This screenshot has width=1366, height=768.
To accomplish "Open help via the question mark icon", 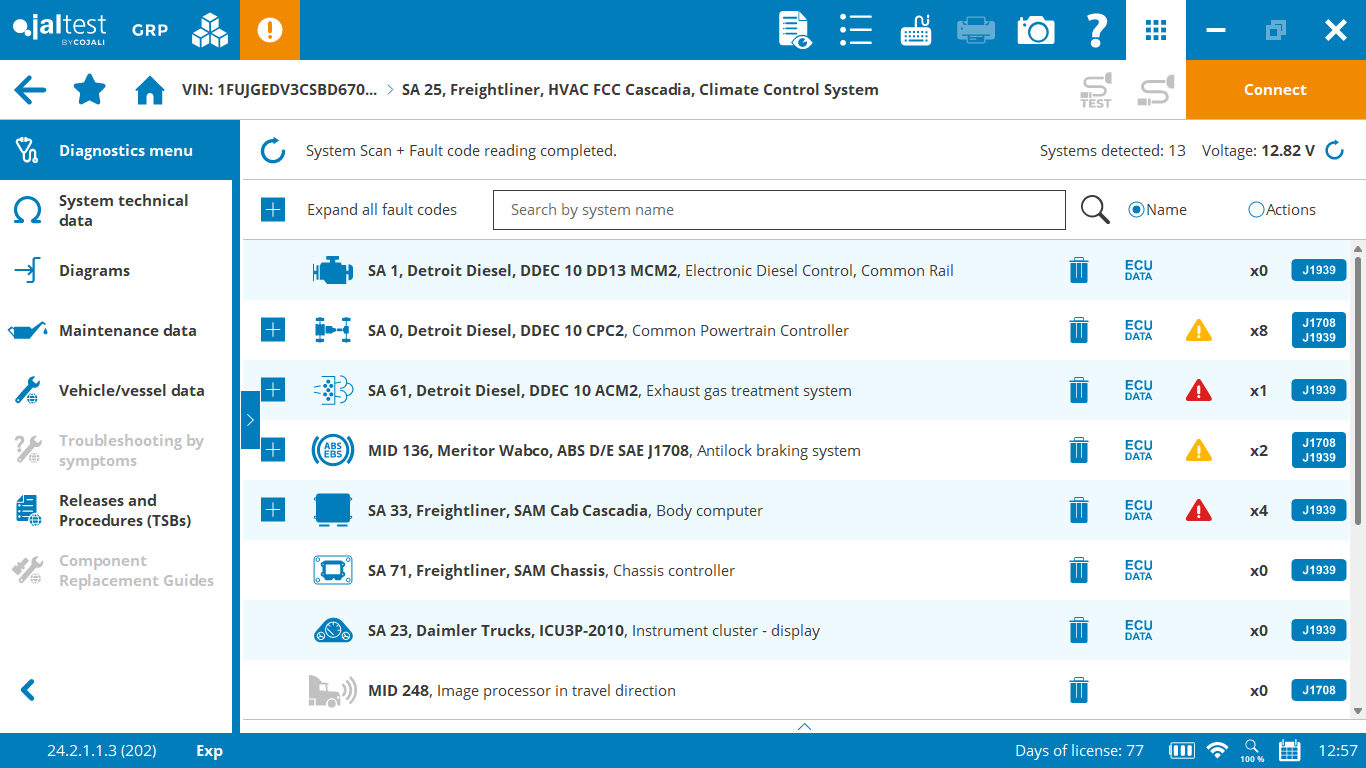I will click(1096, 30).
